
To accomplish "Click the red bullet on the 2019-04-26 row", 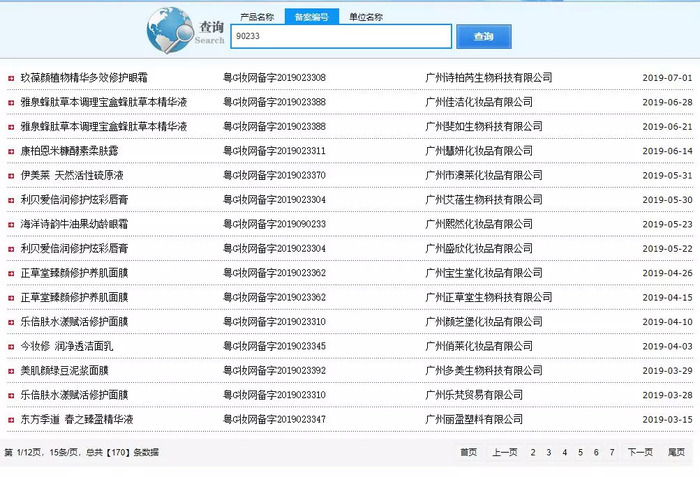I will coord(11,274).
